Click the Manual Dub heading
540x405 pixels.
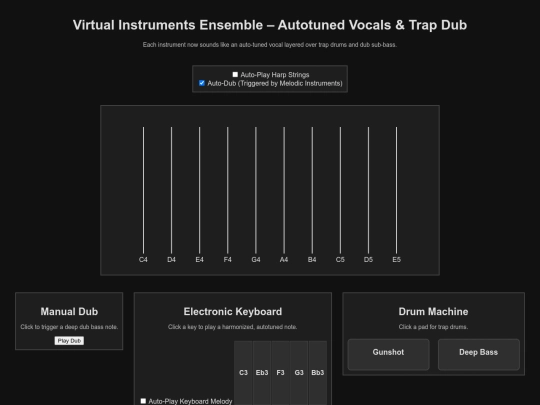tap(69, 311)
